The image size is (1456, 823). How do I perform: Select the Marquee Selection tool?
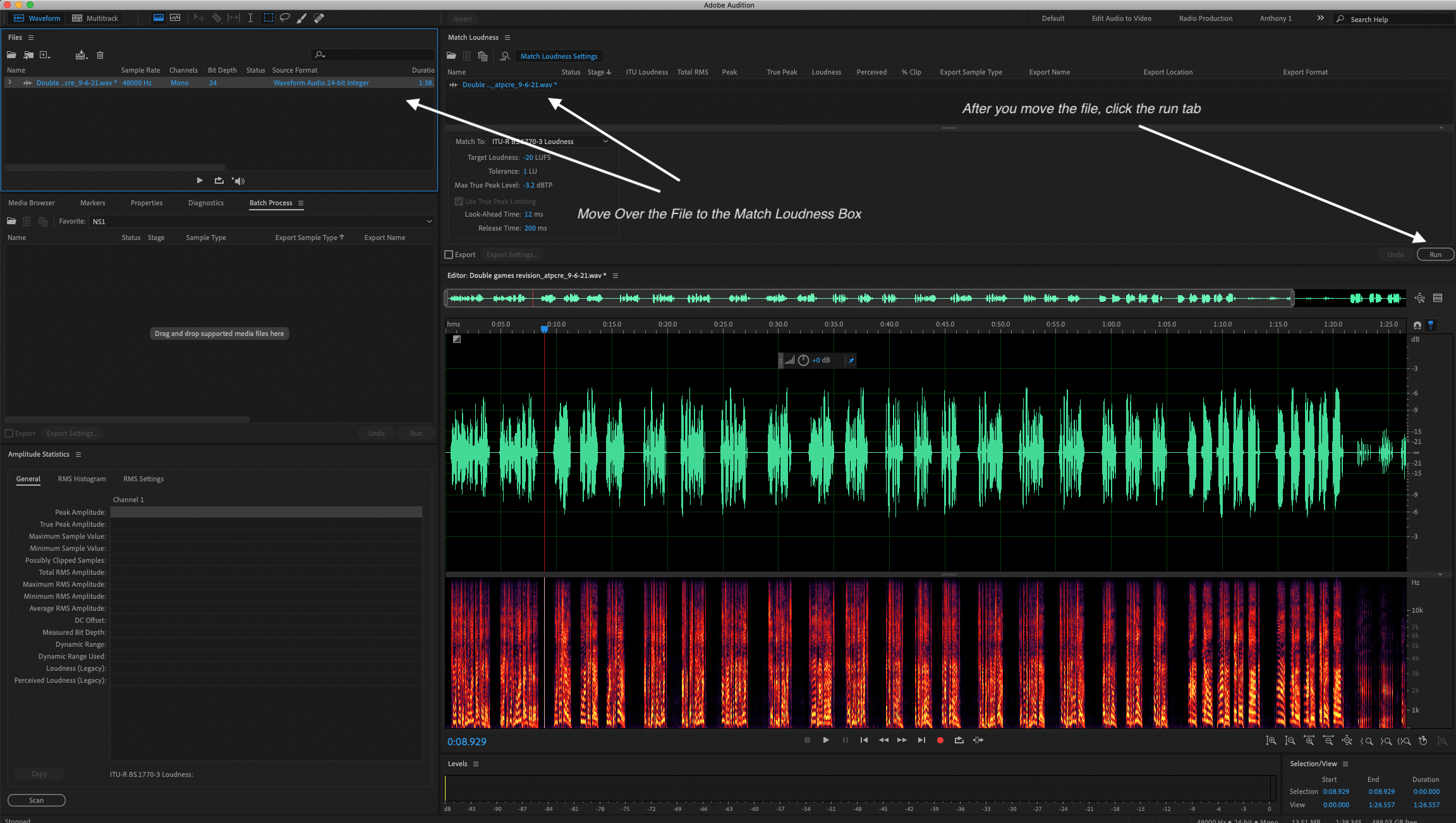click(x=269, y=18)
